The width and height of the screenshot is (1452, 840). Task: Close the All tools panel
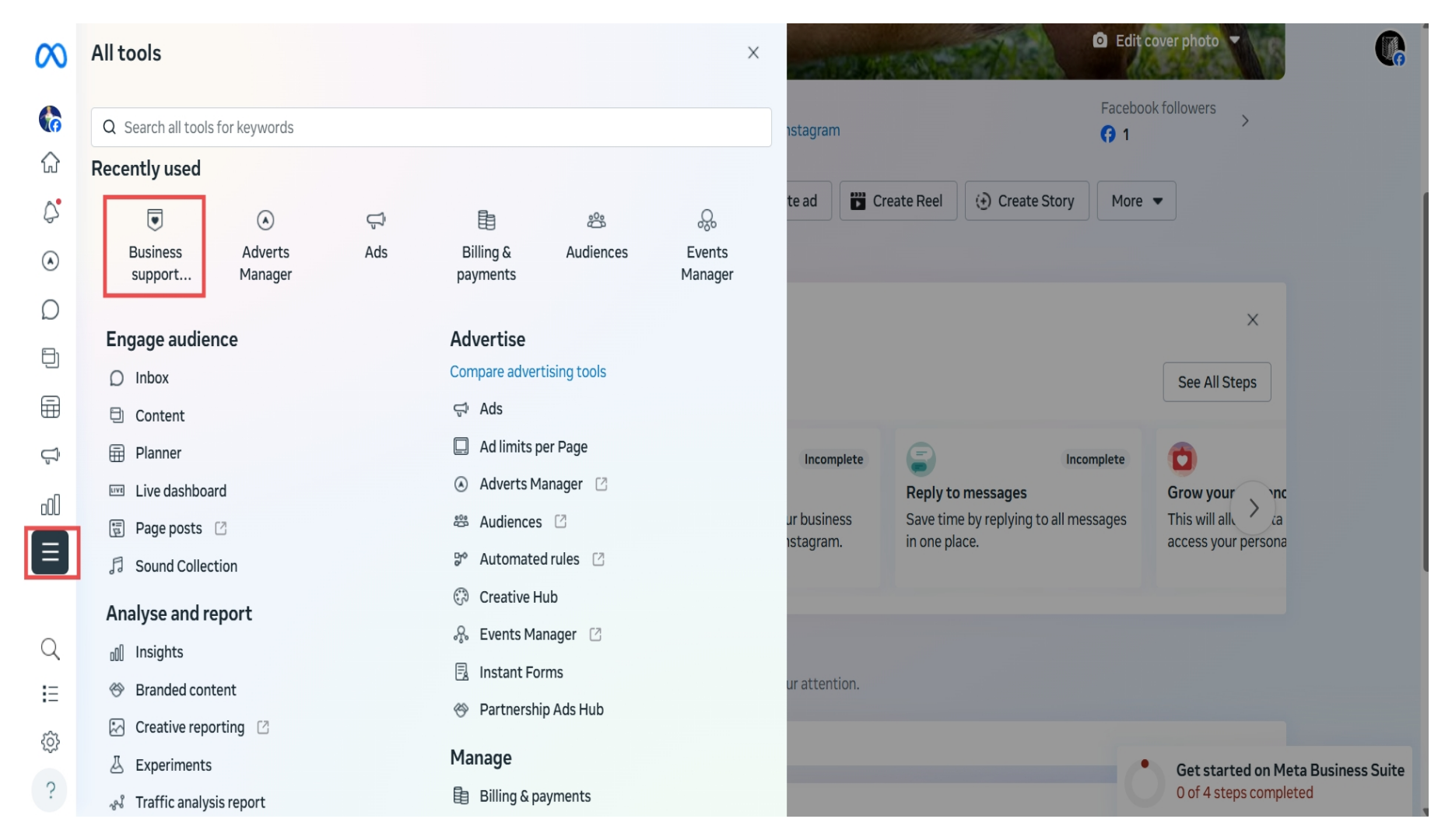tap(753, 53)
